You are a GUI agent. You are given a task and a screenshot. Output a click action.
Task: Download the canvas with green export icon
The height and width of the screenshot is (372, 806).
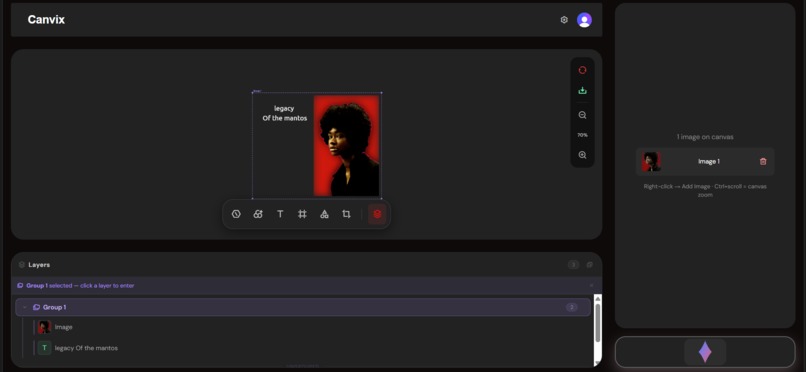pos(582,90)
